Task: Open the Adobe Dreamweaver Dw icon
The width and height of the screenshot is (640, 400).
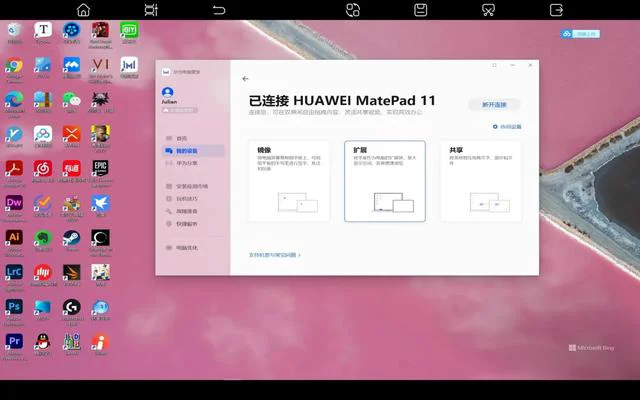Action: (14, 208)
